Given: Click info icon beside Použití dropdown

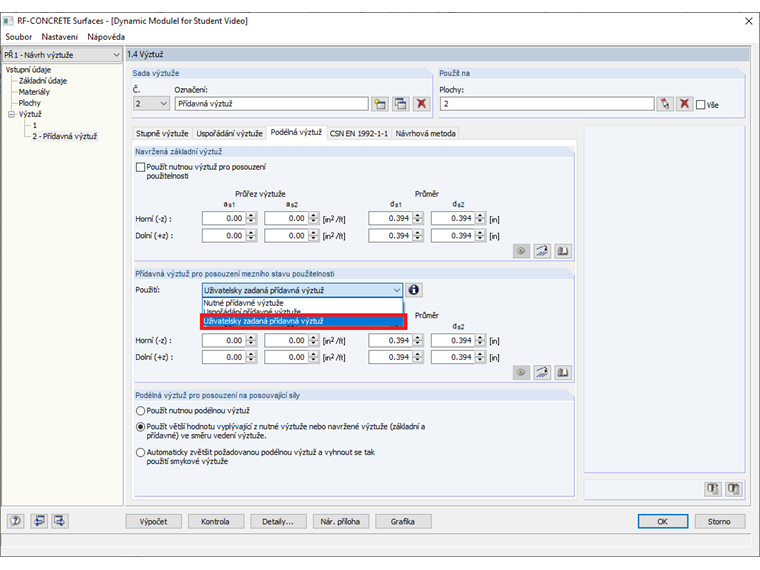Looking at the screenshot, I should 413,290.
